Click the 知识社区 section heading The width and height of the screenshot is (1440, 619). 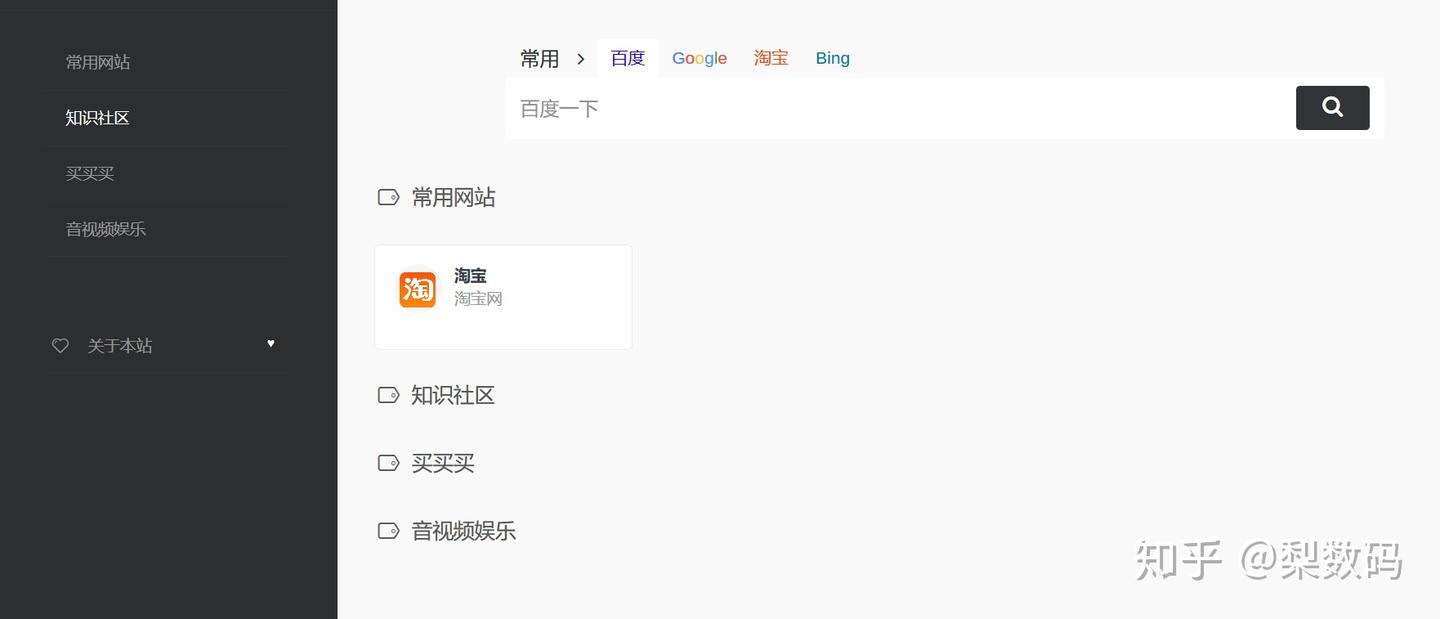[x=453, y=395]
